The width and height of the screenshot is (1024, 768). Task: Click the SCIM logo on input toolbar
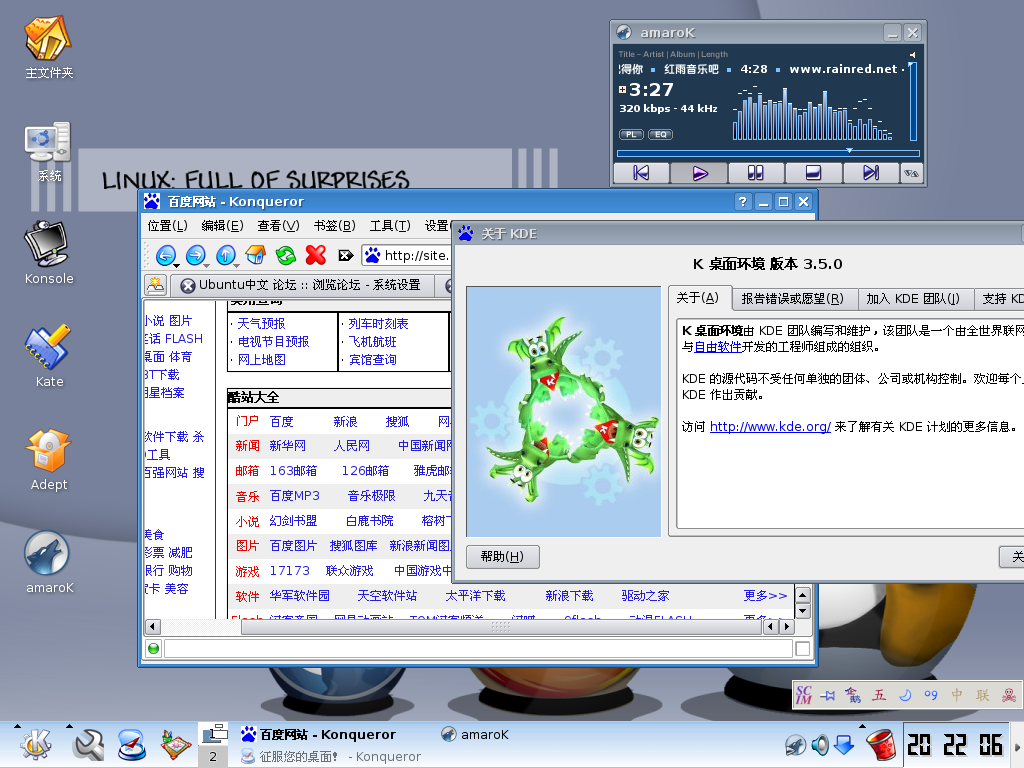[x=804, y=696]
